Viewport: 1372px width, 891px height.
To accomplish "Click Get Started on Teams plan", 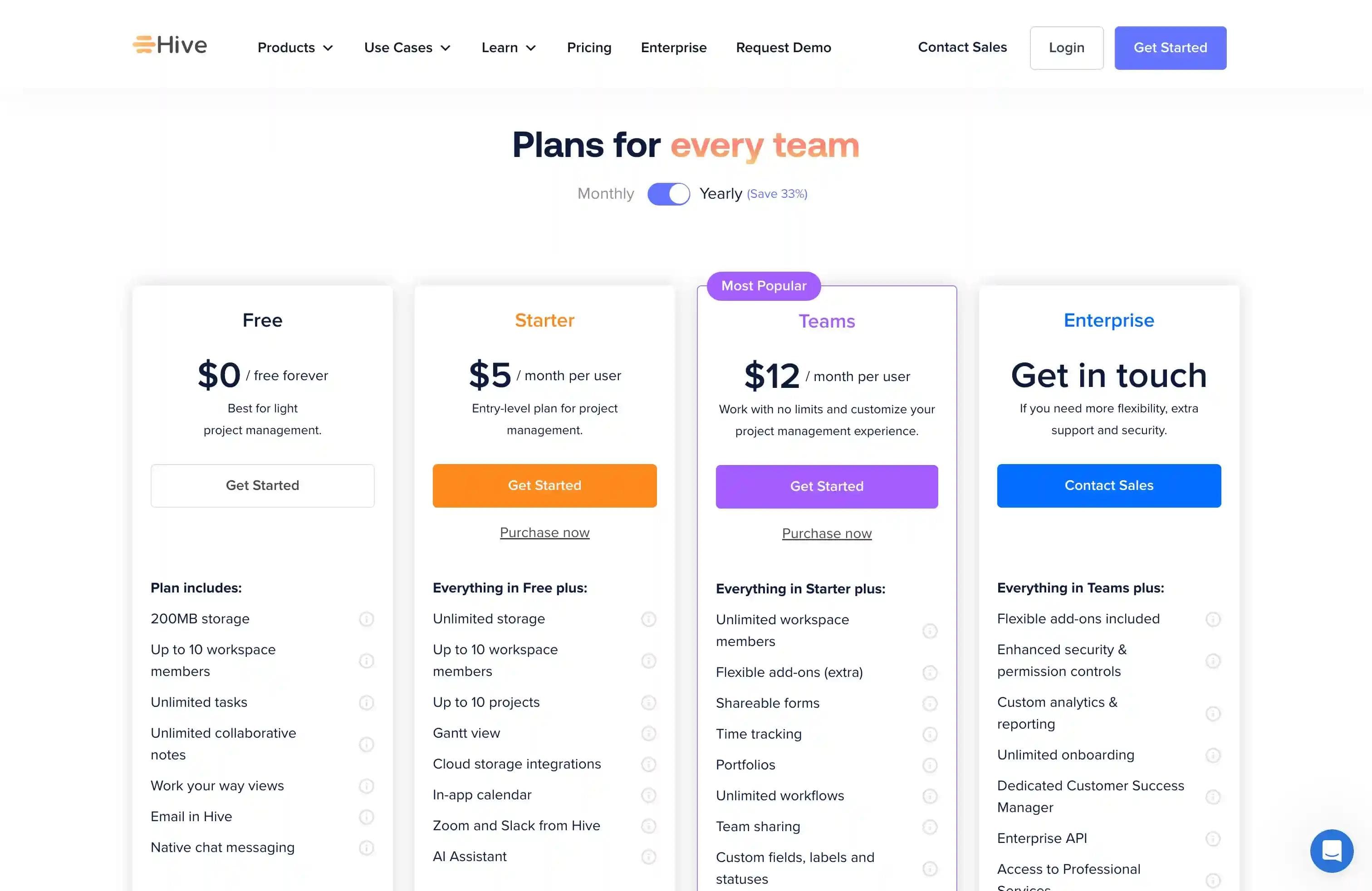I will click(827, 486).
